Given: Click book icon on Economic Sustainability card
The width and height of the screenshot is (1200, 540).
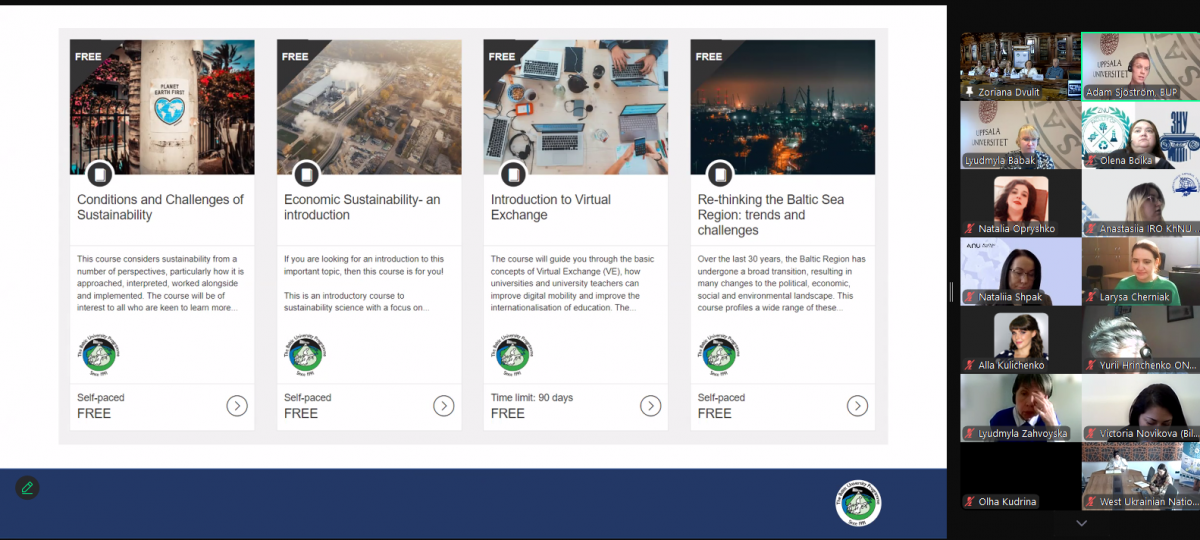Looking at the screenshot, I should (x=306, y=174).
